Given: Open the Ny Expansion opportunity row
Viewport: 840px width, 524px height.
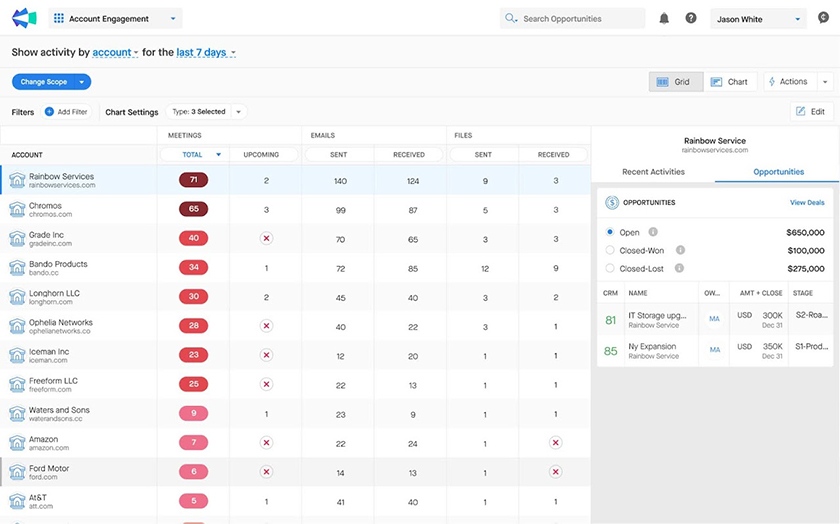Looking at the screenshot, I should 715,351.
